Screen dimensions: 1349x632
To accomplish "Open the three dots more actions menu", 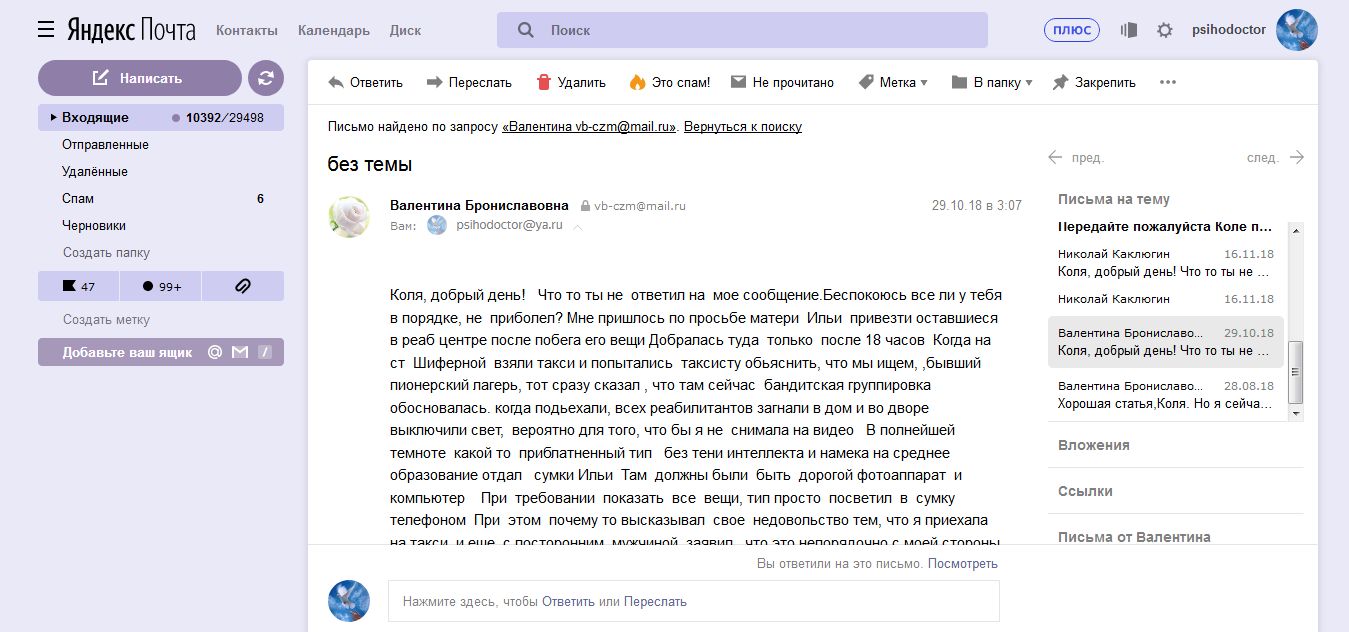I will [x=1167, y=83].
